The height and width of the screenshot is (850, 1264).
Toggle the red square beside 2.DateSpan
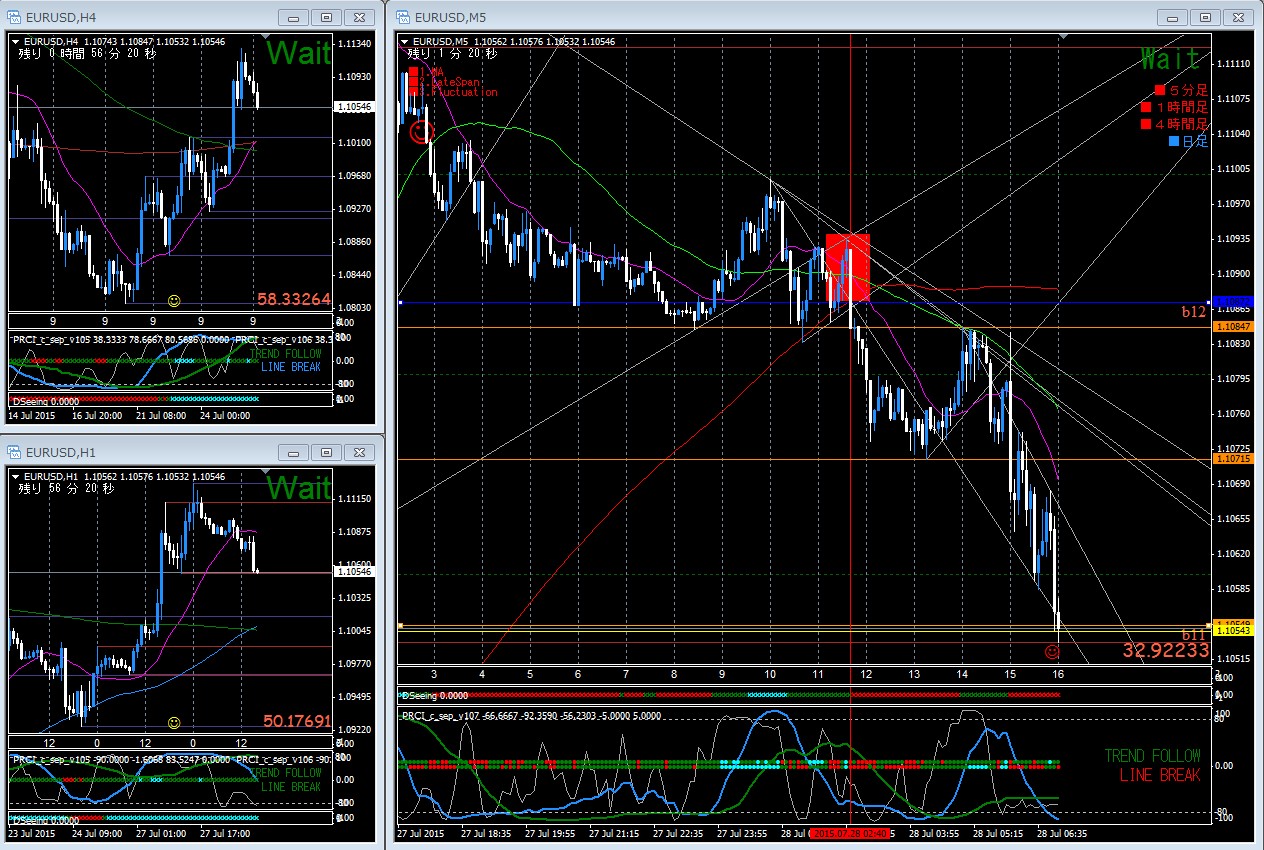point(412,82)
